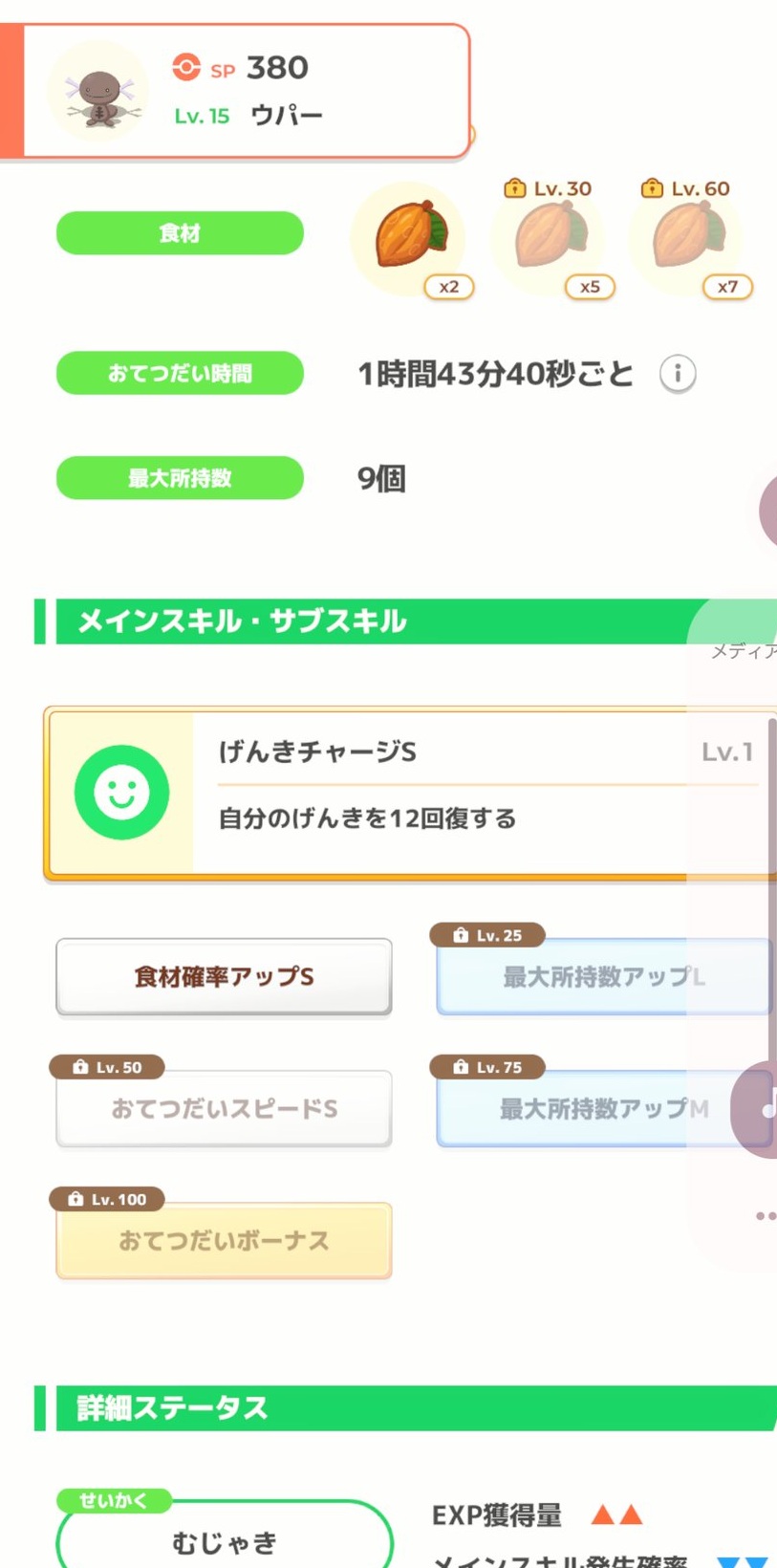Tap the locked Lv. 30 ingredient

pos(549,237)
